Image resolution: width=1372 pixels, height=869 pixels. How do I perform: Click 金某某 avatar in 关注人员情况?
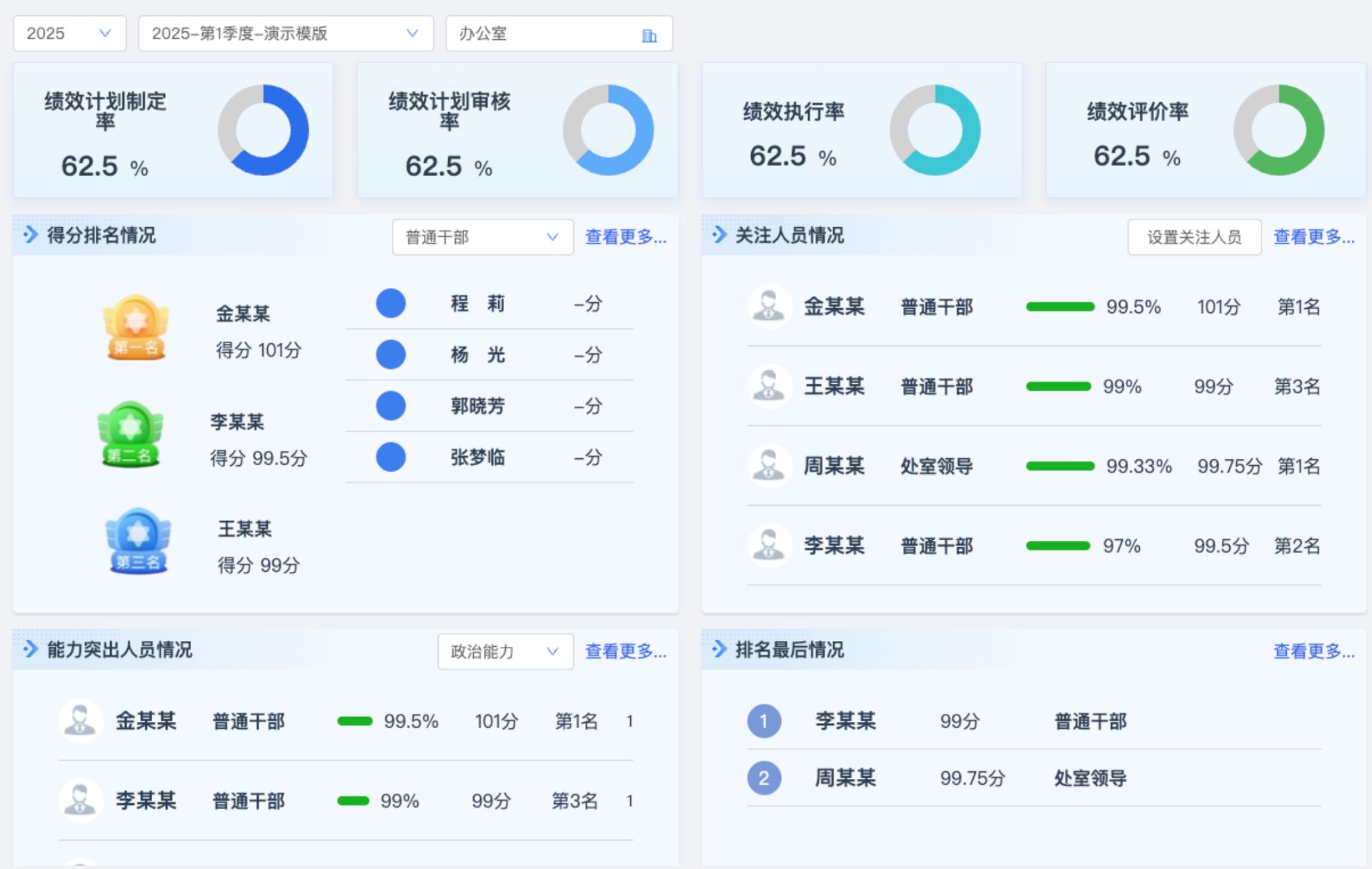coord(770,307)
